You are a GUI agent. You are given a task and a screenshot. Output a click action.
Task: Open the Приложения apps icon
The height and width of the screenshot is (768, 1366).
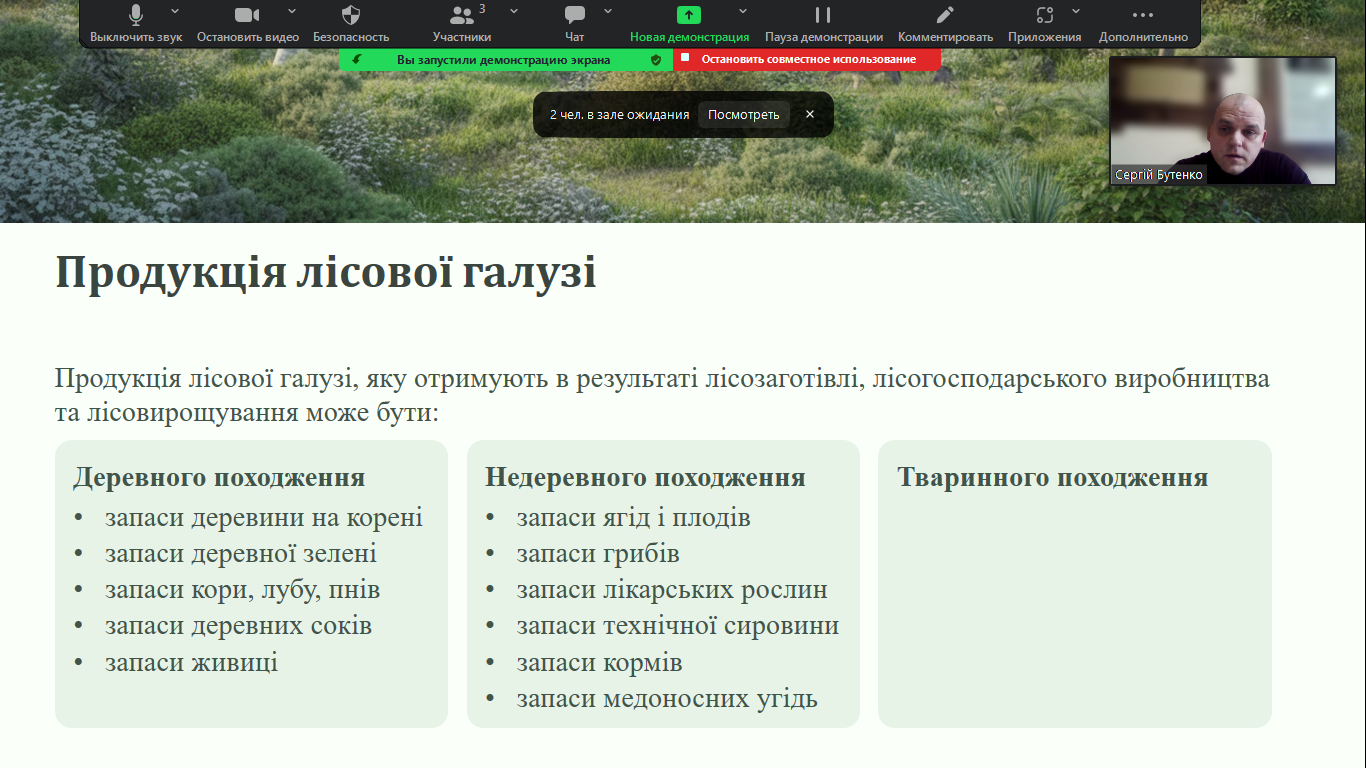pyautogui.click(x=1044, y=15)
